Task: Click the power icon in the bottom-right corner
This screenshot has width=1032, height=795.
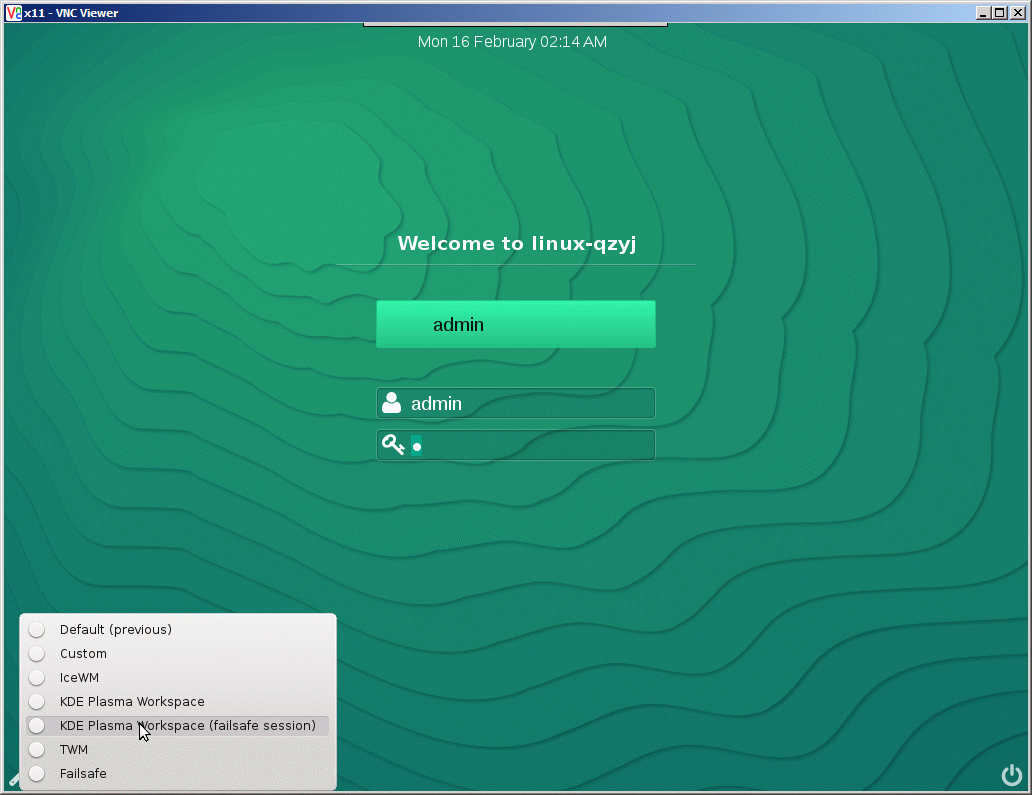Action: pos(1012,775)
